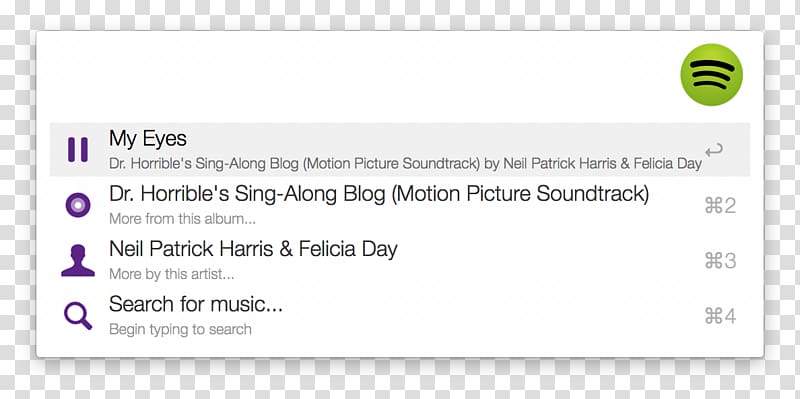Open the green Spotify logo icon

pyautogui.click(x=711, y=74)
